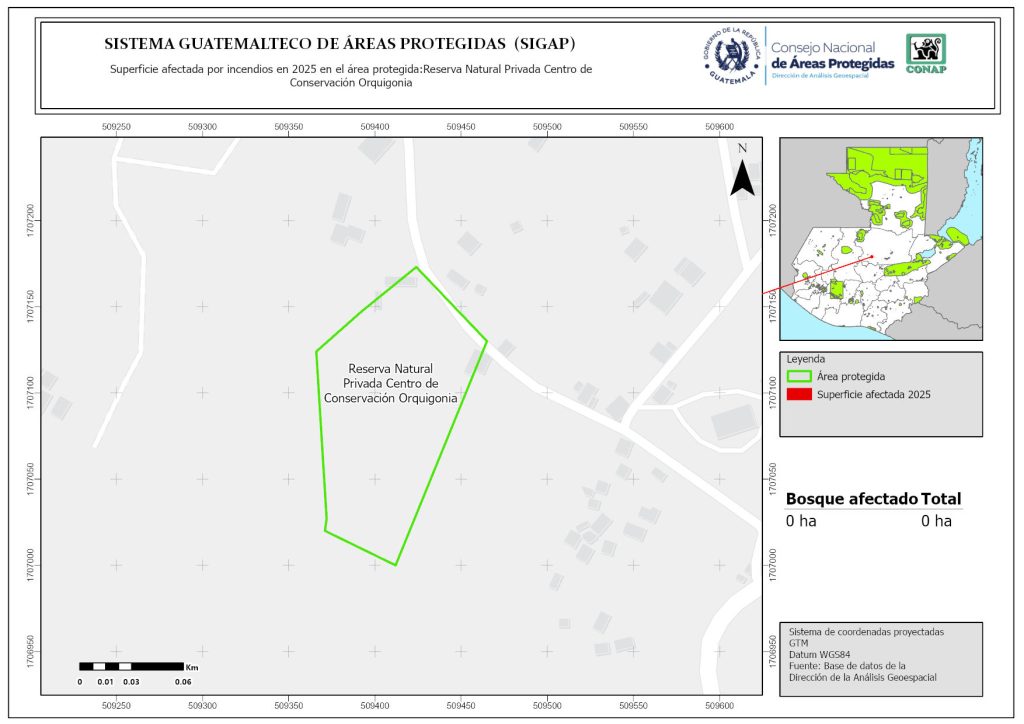Screen dimensions: 1024x724
Task: Click the 0 ha value under Total
Action: tap(936, 521)
